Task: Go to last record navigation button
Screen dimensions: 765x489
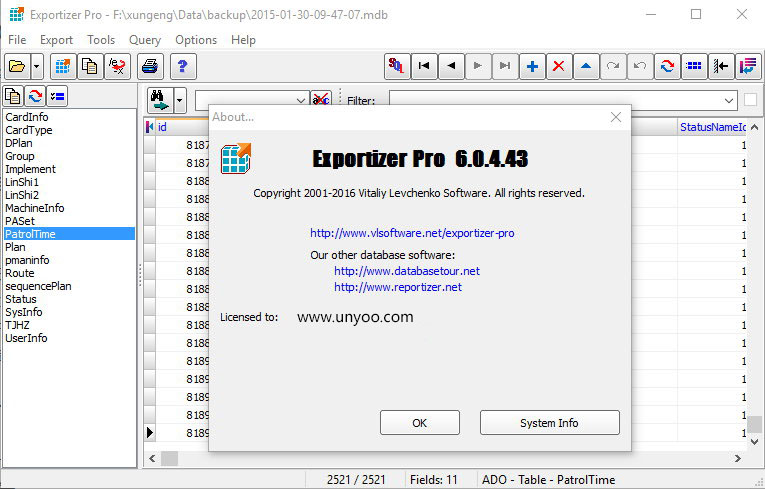Action: [505, 66]
